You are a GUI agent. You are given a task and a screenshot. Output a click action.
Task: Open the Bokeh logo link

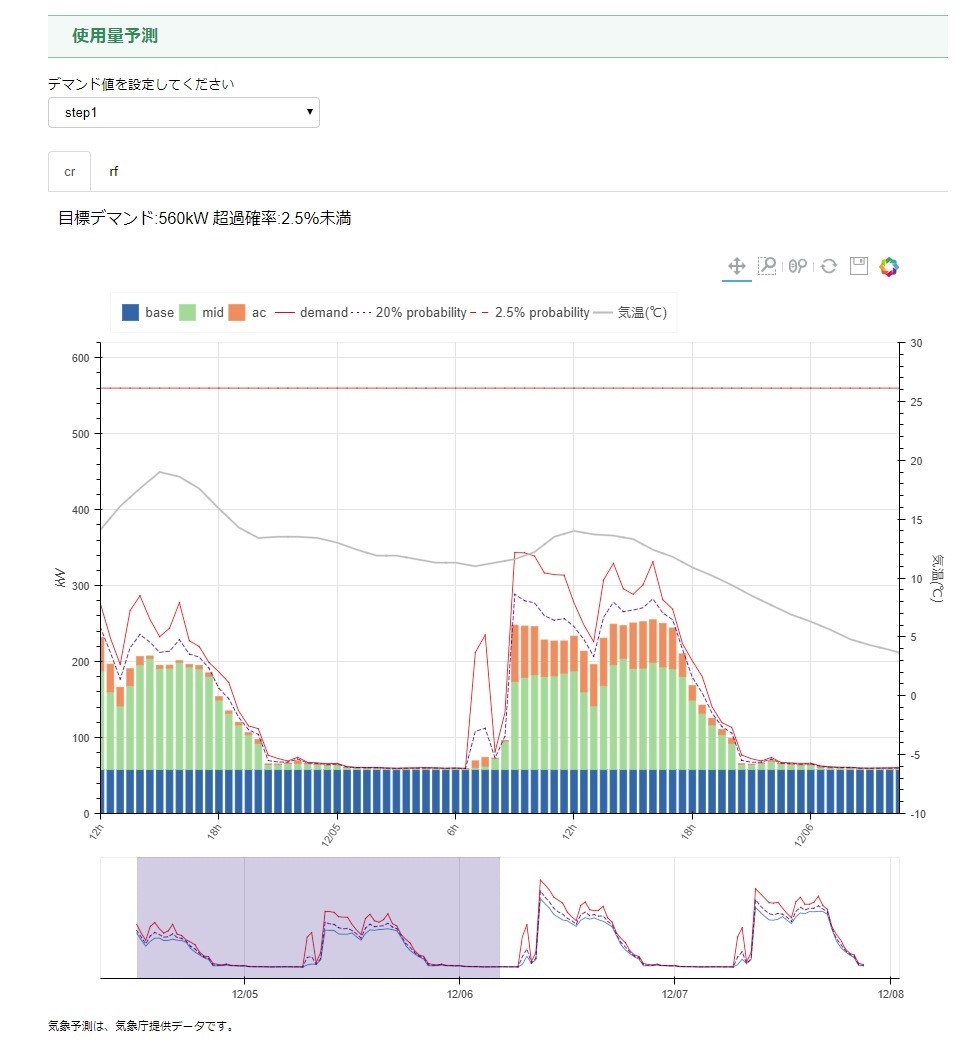889,266
